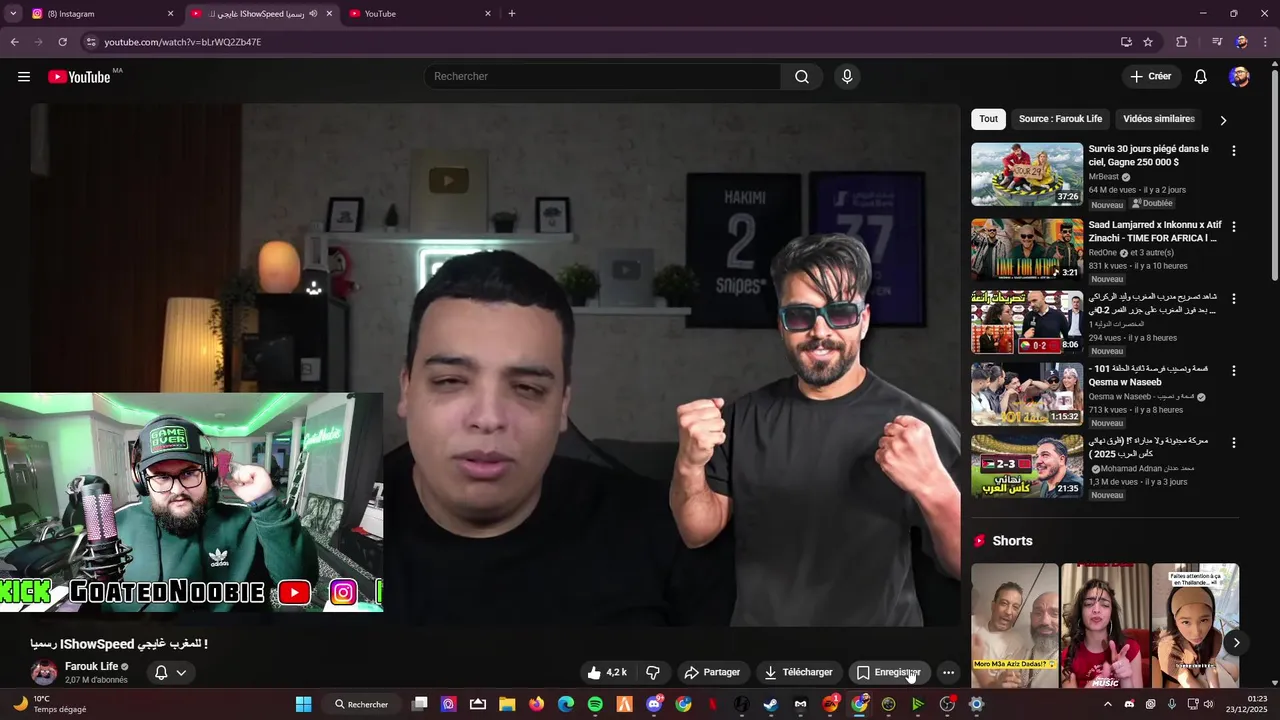Image resolution: width=1280 pixels, height=720 pixels.
Task: Open Settings gear in taskbar
Action: tap(976, 704)
